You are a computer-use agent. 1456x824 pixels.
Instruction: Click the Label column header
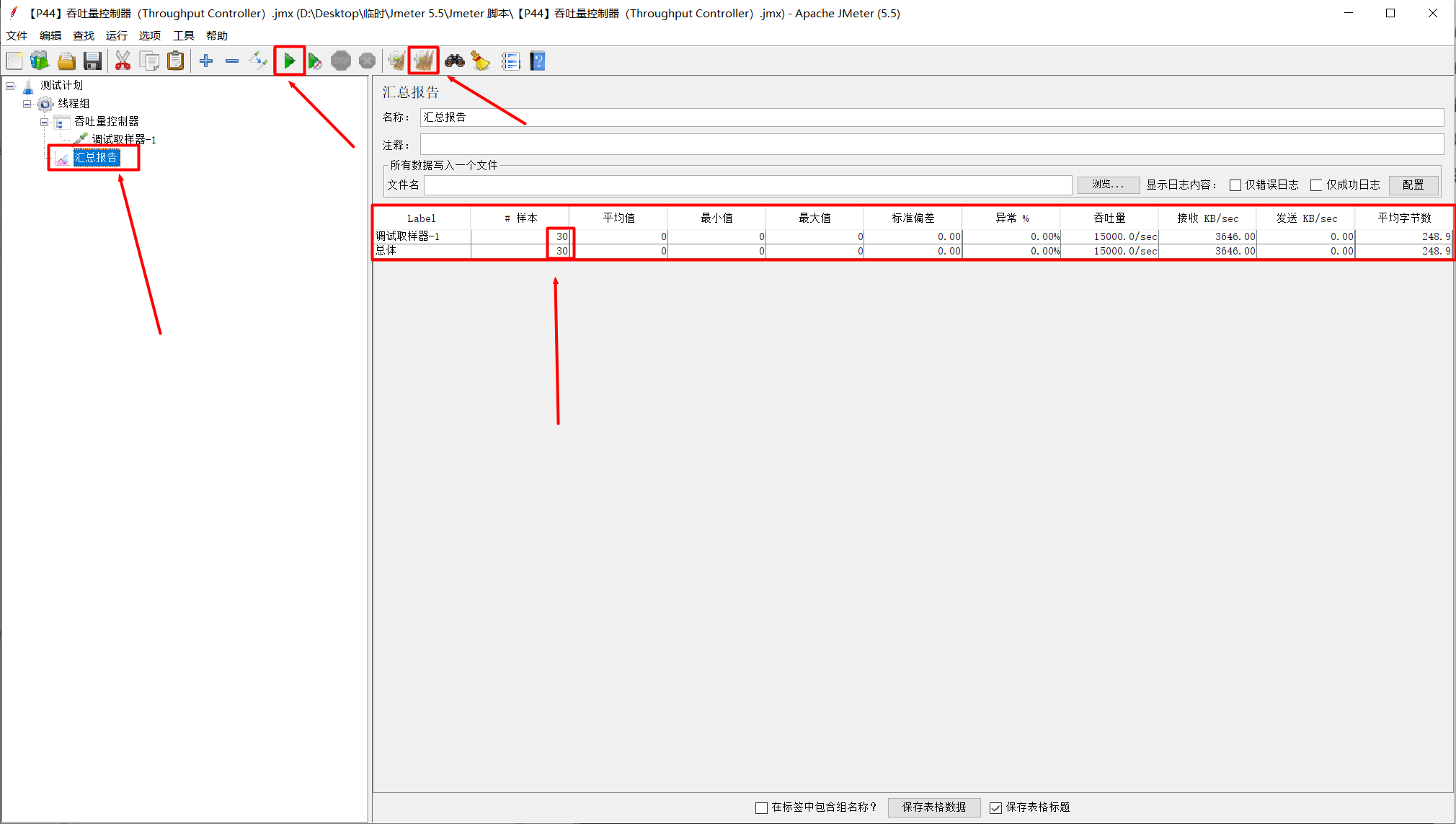click(x=422, y=218)
